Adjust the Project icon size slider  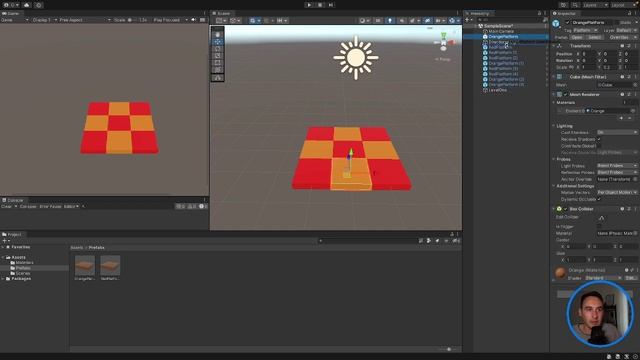(449, 349)
